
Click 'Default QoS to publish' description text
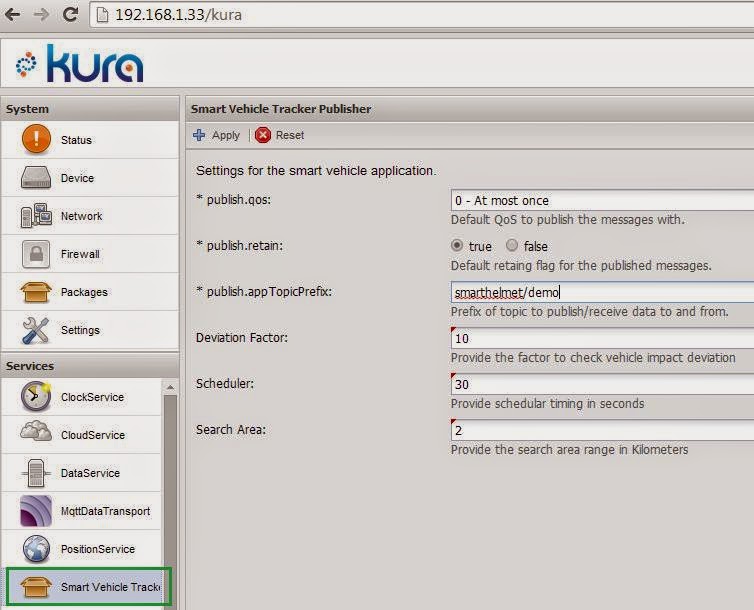[567, 220]
